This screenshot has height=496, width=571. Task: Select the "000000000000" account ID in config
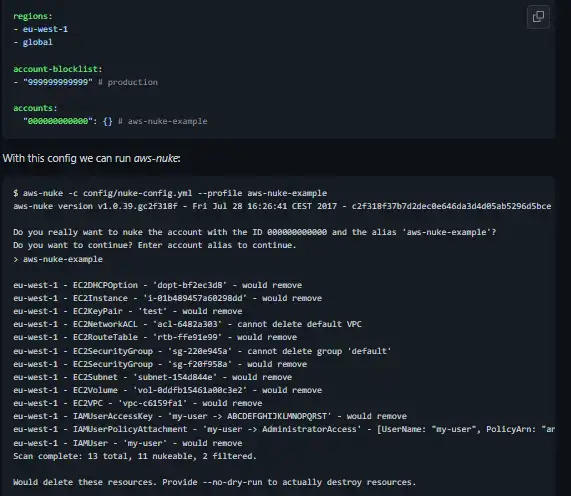click(58, 121)
